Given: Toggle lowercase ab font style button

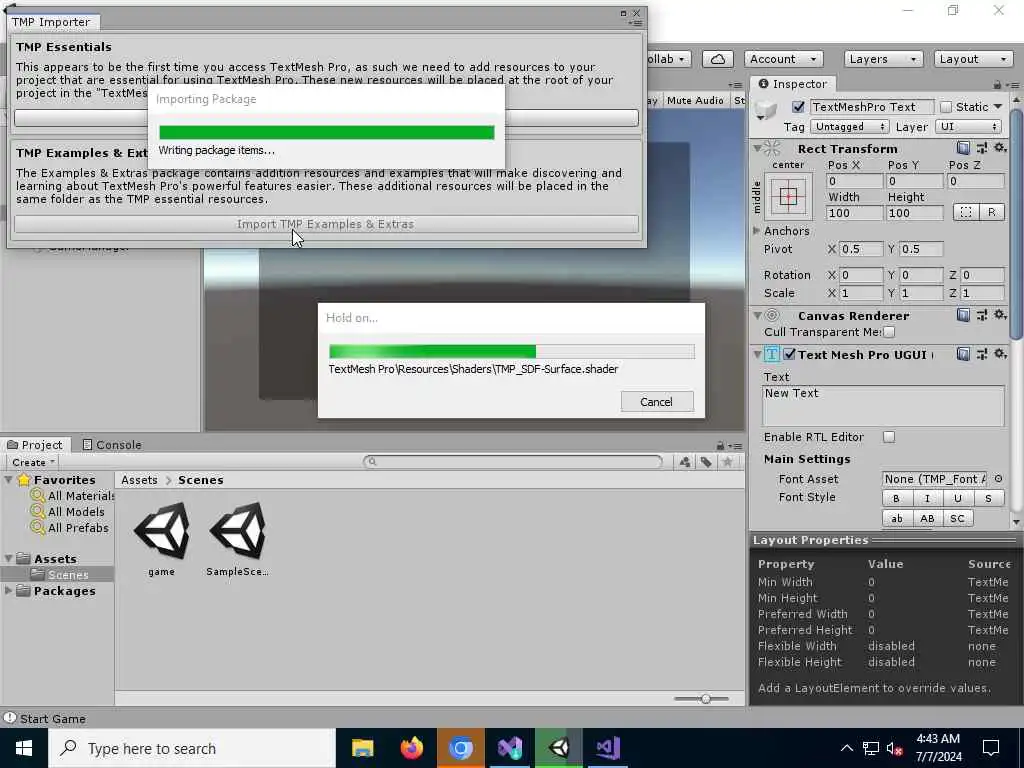Looking at the screenshot, I should [897, 519].
